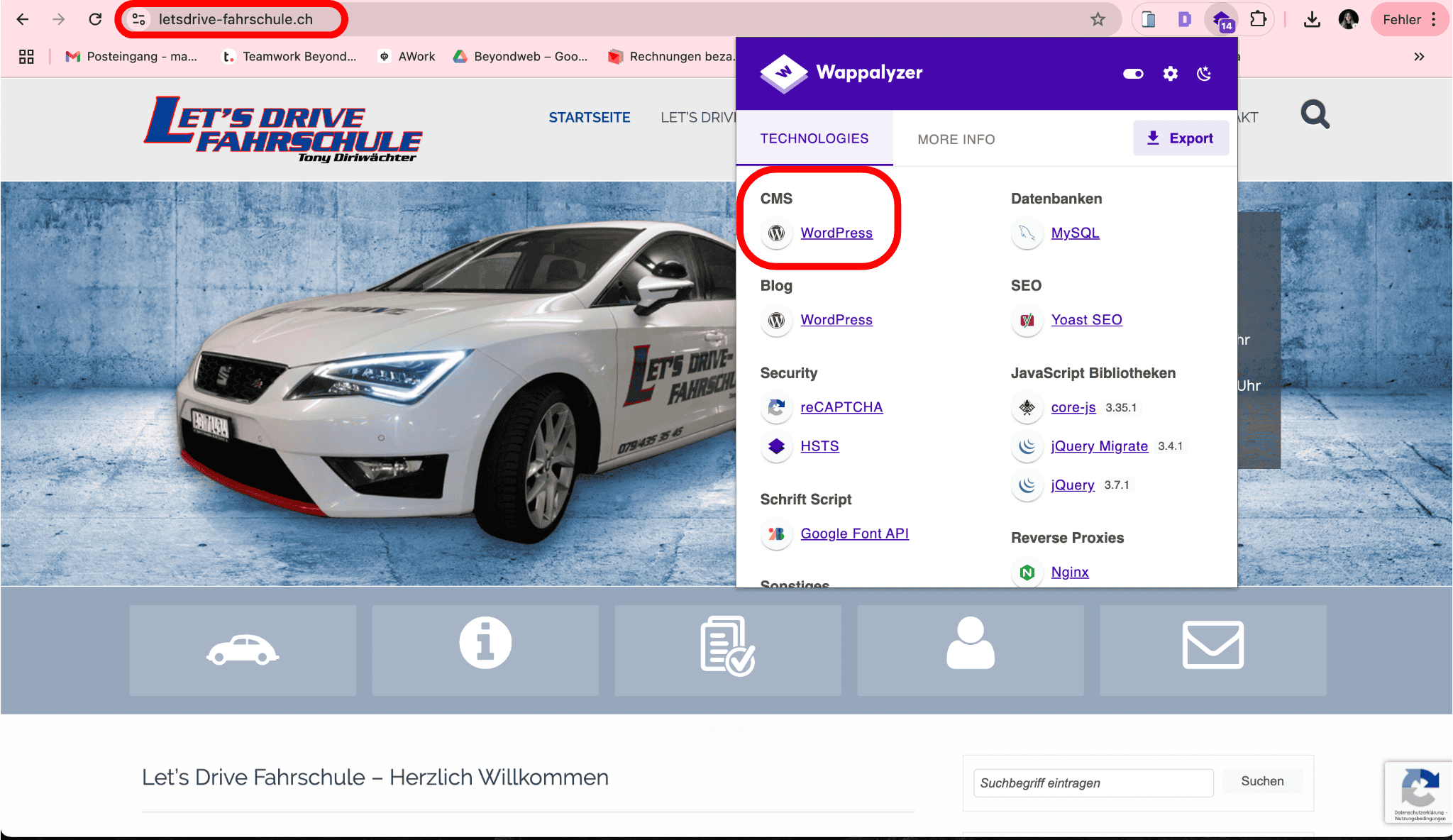Open the site information icon in the address bar
The image size is (1453, 840).
[139, 19]
